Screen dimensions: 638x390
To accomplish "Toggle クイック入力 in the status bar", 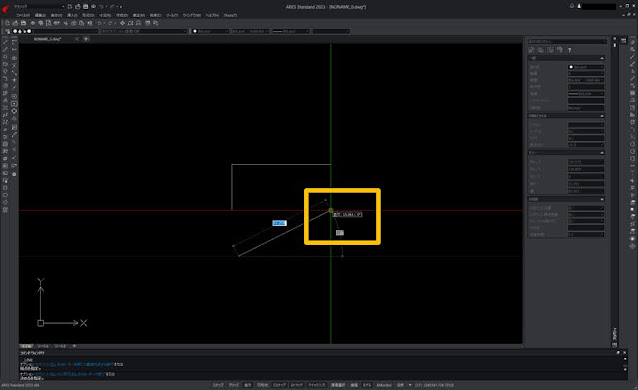I will [x=317, y=385].
